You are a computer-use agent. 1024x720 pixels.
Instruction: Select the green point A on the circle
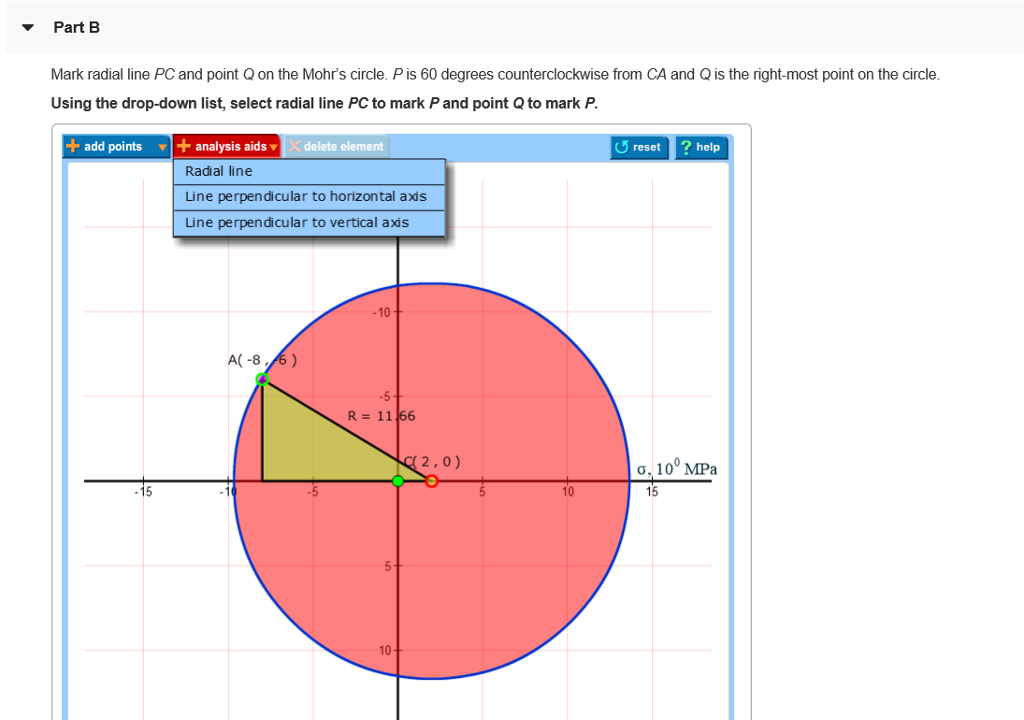(262, 378)
